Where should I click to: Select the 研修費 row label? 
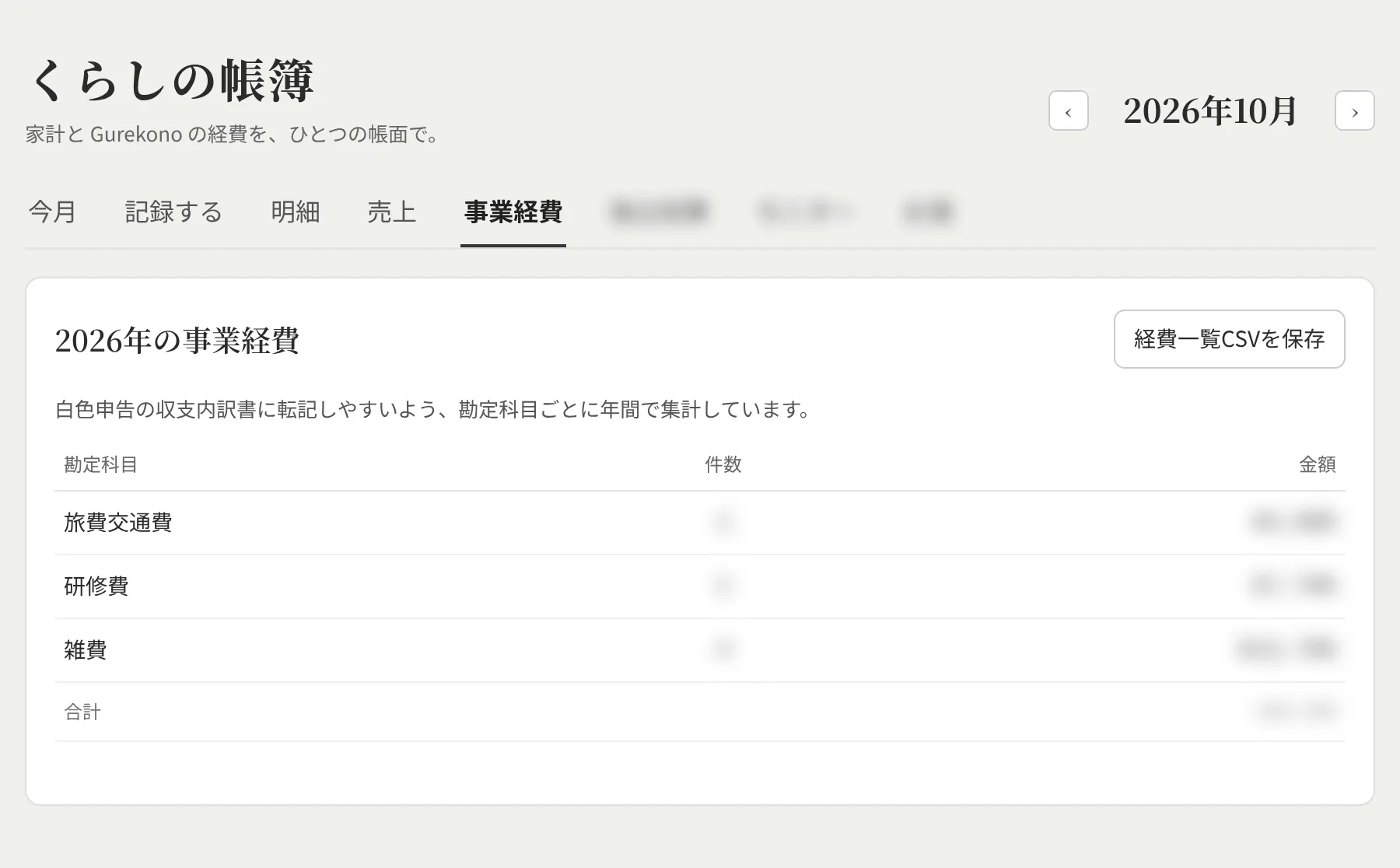pyautogui.click(x=96, y=586)
